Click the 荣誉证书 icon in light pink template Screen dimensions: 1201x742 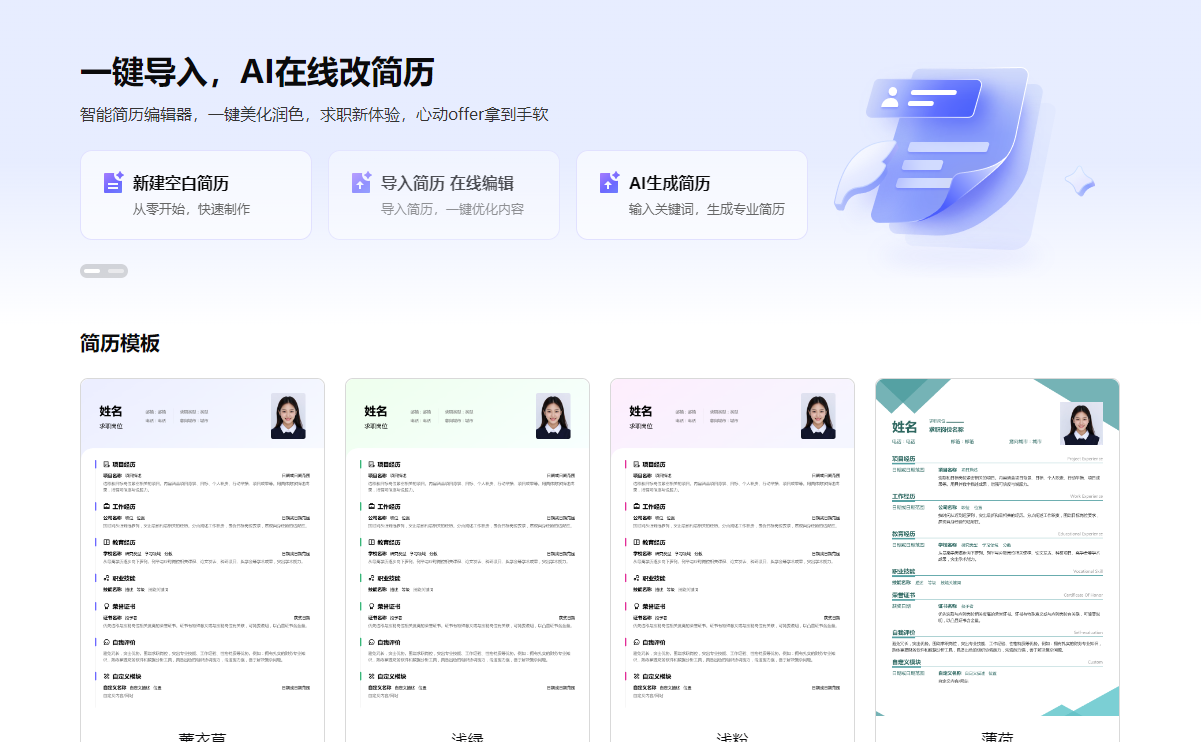point(637,607)
